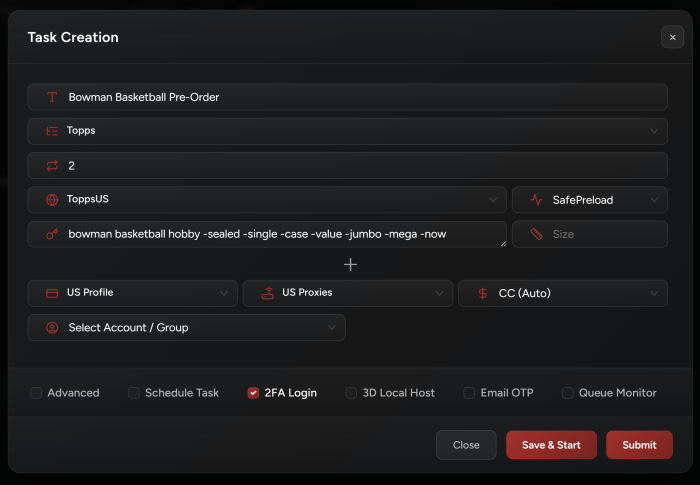Open the SafePreload mode dropdown
Screen dimensions: 700x485
[590, 200]
